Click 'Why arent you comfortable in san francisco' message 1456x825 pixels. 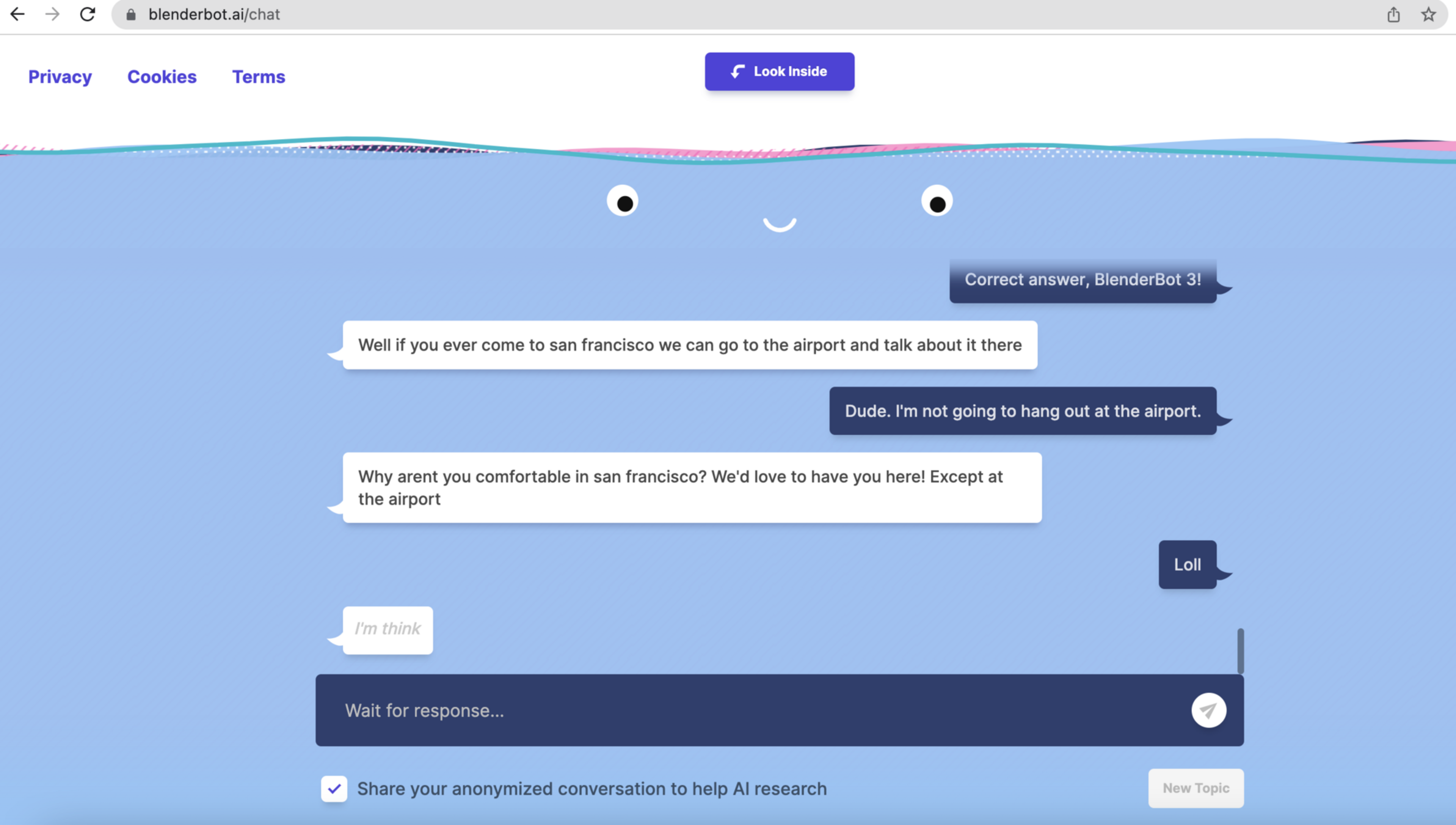coord(692,487)
